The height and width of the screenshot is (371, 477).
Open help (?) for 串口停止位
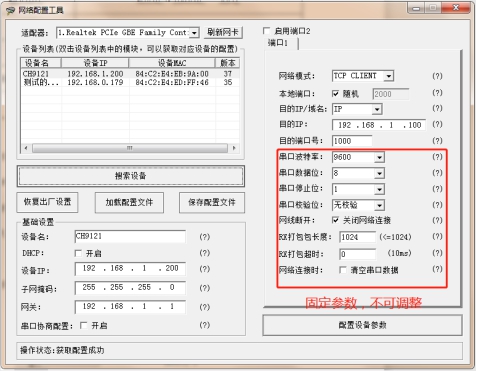tap(437, 189)
